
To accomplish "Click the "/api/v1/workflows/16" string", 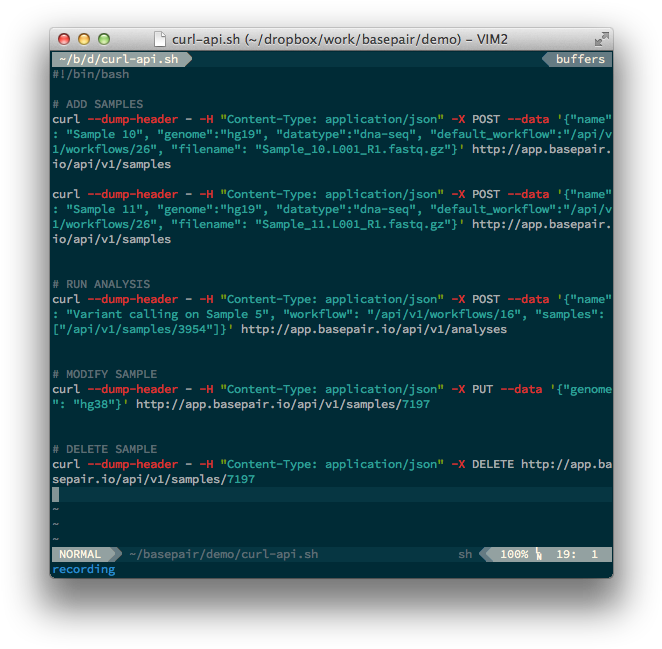I will (x=444, y=314).
